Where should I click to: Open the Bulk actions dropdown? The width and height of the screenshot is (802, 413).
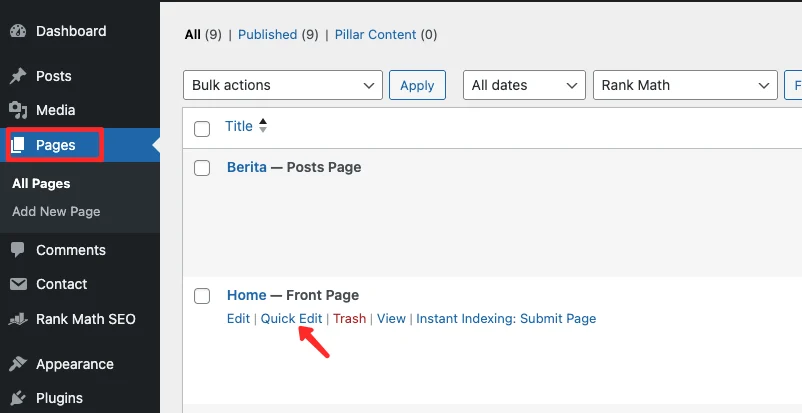[283, 85]
